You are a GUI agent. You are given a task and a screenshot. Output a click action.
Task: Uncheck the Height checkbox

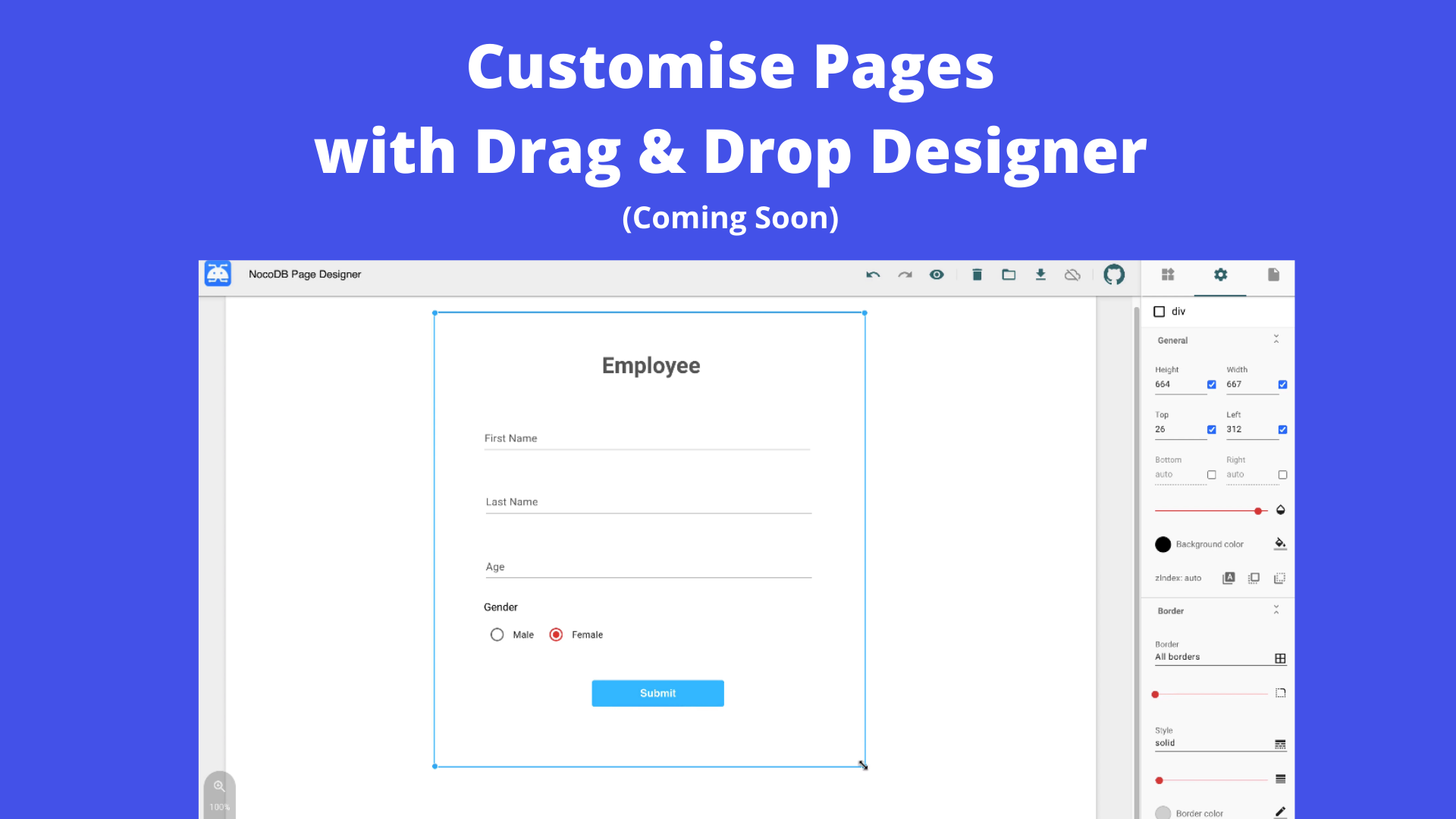point(1211,384)
